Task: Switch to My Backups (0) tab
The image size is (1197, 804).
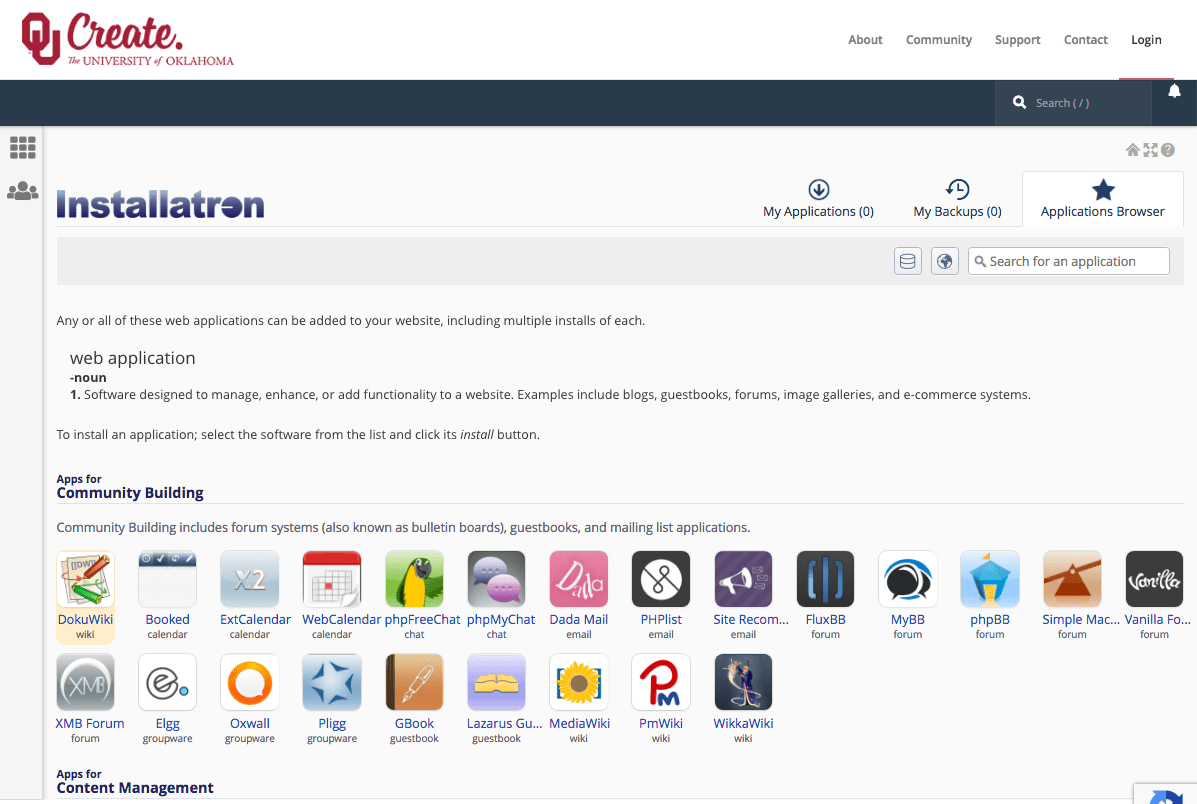Action: (x=957, y=199)
